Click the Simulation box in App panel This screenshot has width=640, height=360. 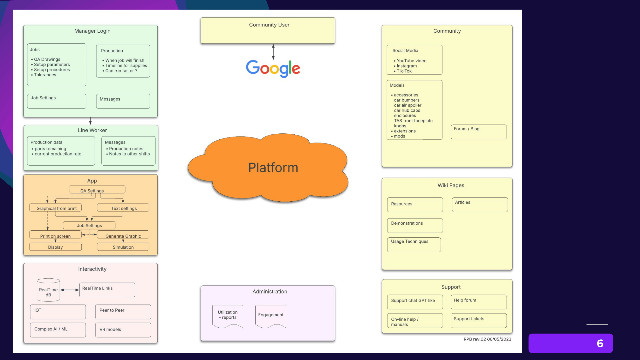click(123, 247)
